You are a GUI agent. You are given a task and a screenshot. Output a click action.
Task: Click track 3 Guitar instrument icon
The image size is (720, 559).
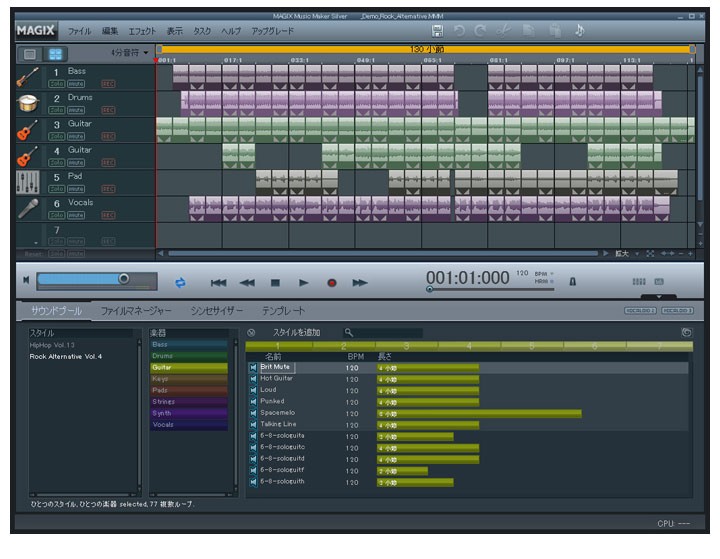click(28, 130)
